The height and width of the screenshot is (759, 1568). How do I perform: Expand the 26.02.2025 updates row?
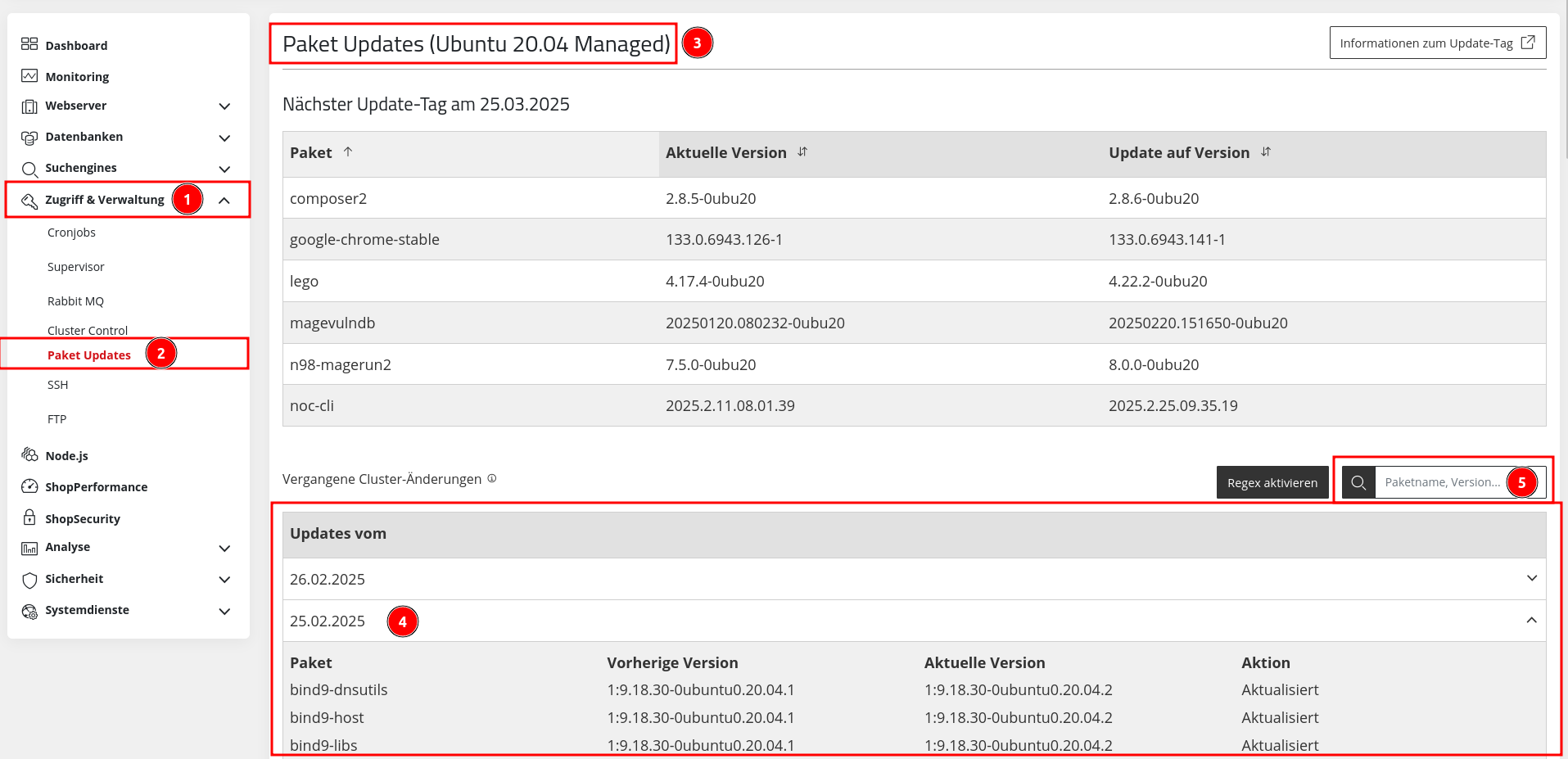(914, 579)
